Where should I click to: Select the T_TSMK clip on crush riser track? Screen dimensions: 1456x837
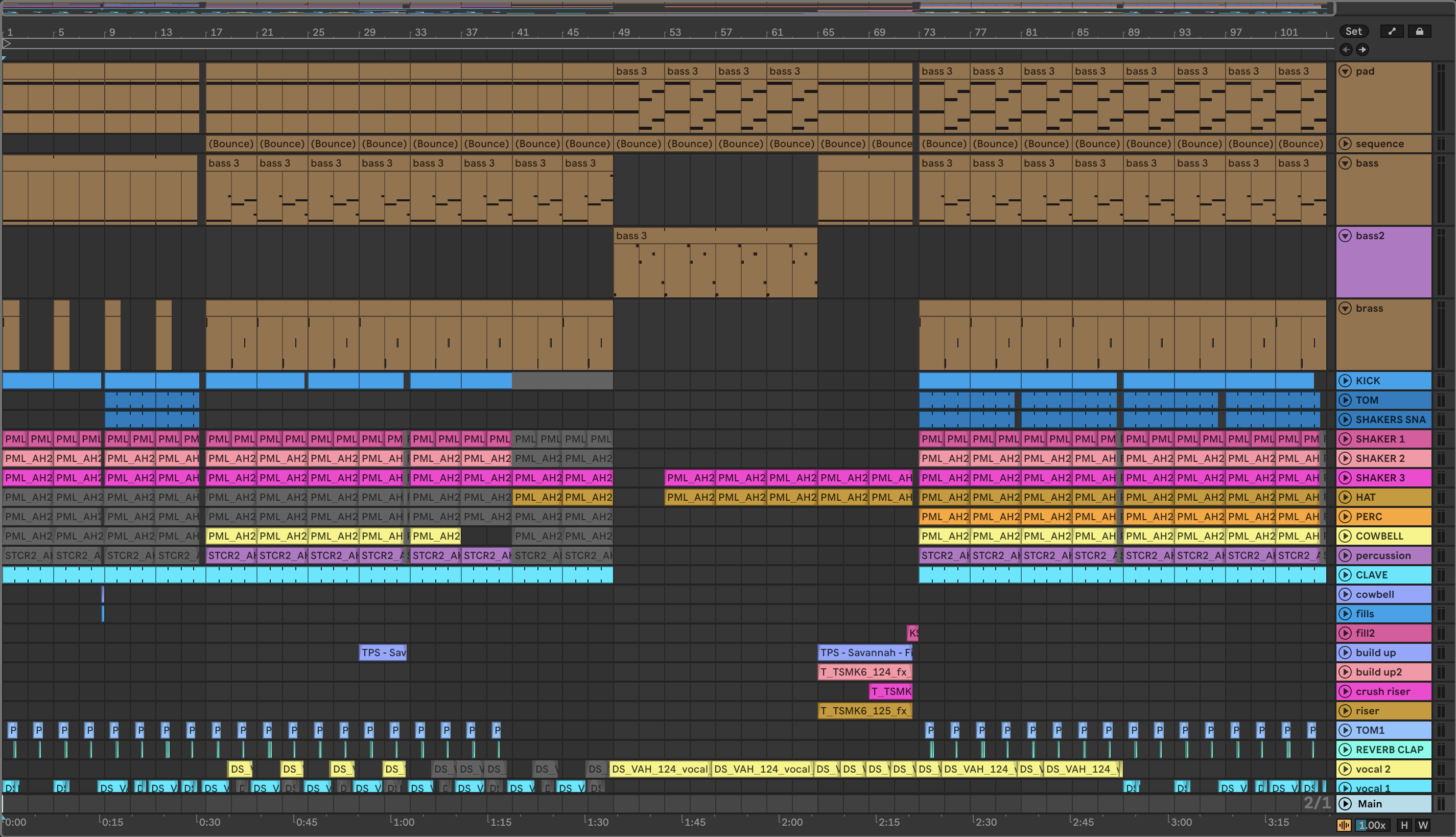pyautogui.click(x=890, y=691)
